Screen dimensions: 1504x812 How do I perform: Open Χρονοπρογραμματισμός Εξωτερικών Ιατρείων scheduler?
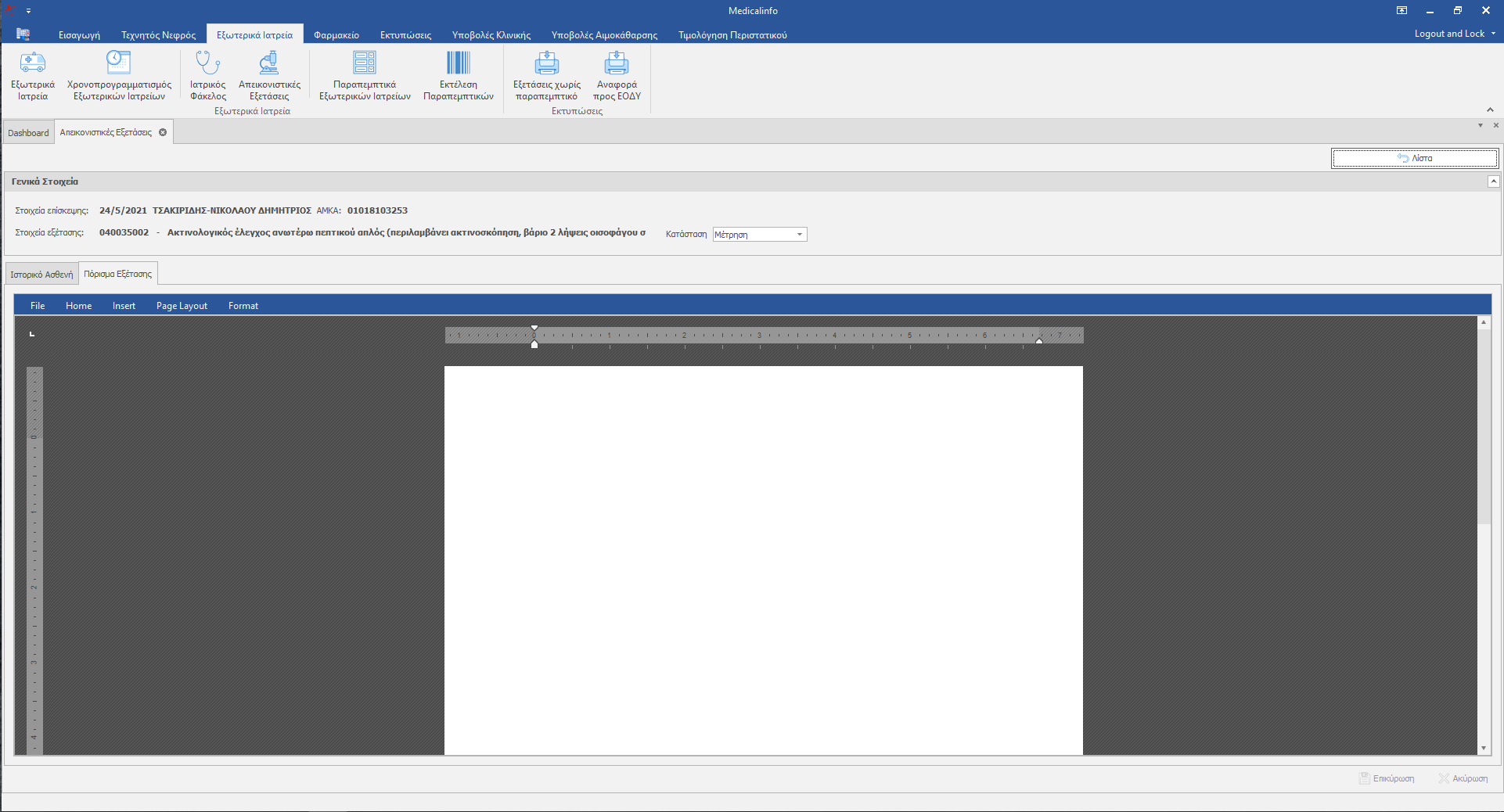click(x=119, y=63)
